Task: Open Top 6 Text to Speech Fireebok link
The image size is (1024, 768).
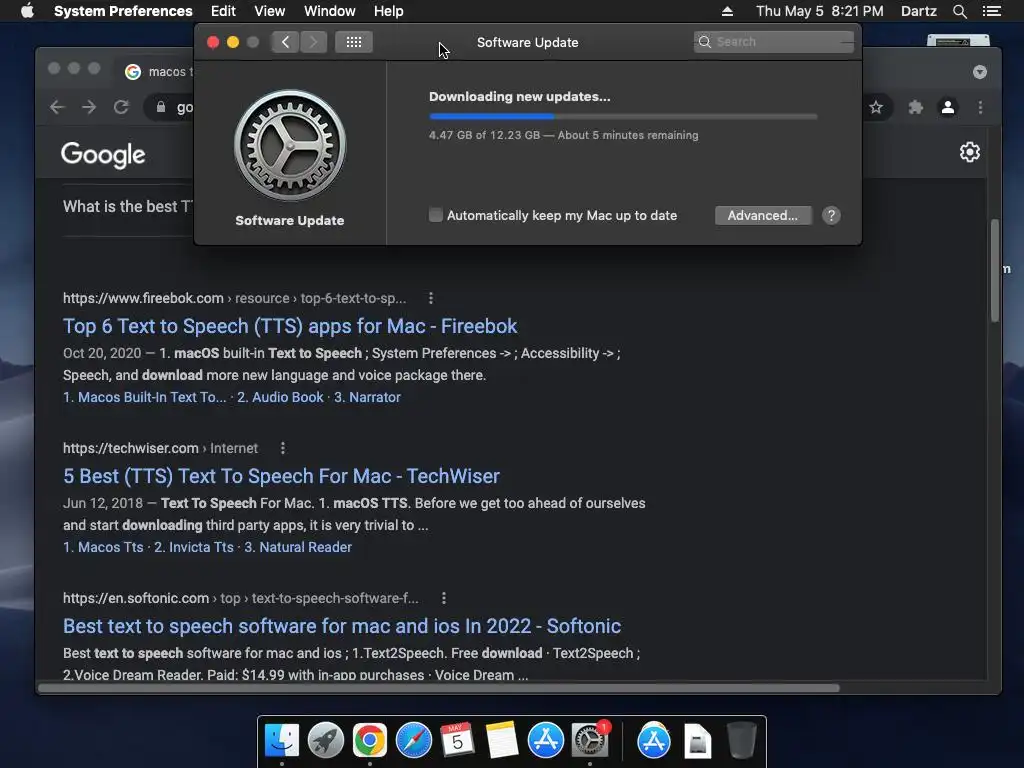Action: pos(290,326)
